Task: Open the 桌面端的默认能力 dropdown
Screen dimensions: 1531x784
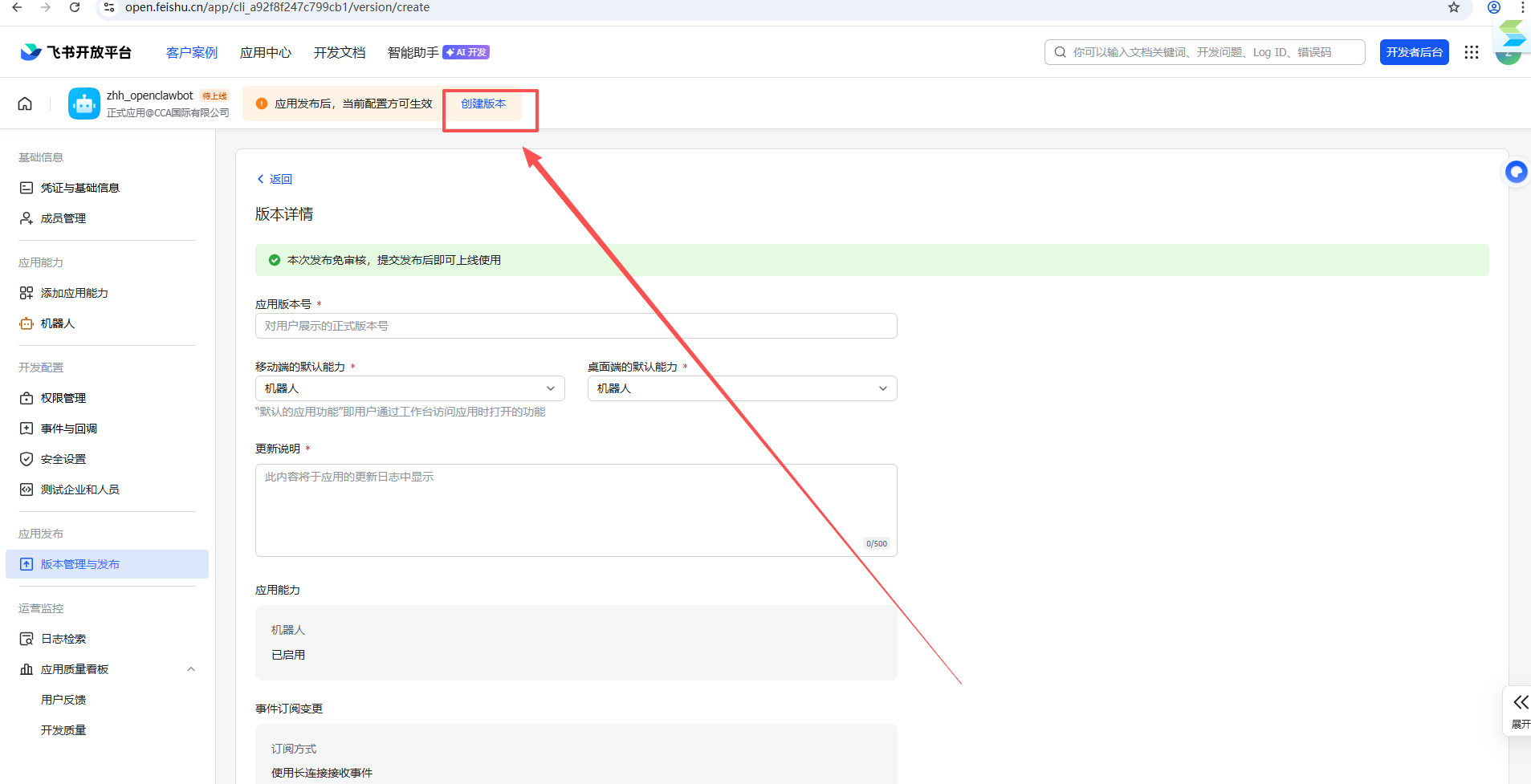Action: point(743,388)
